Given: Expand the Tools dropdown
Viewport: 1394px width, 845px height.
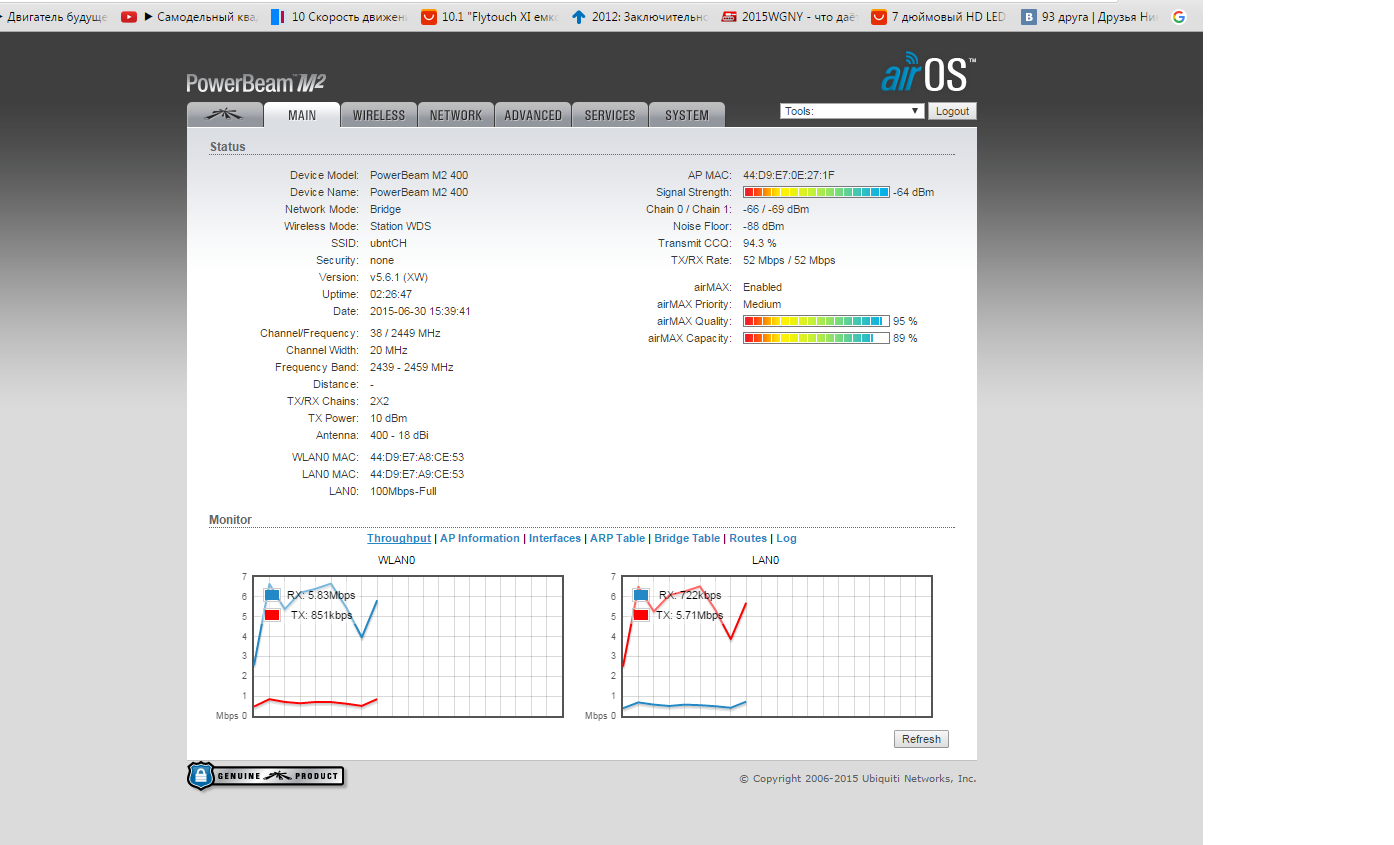Looking at the screenshot, I should [852, 111].
